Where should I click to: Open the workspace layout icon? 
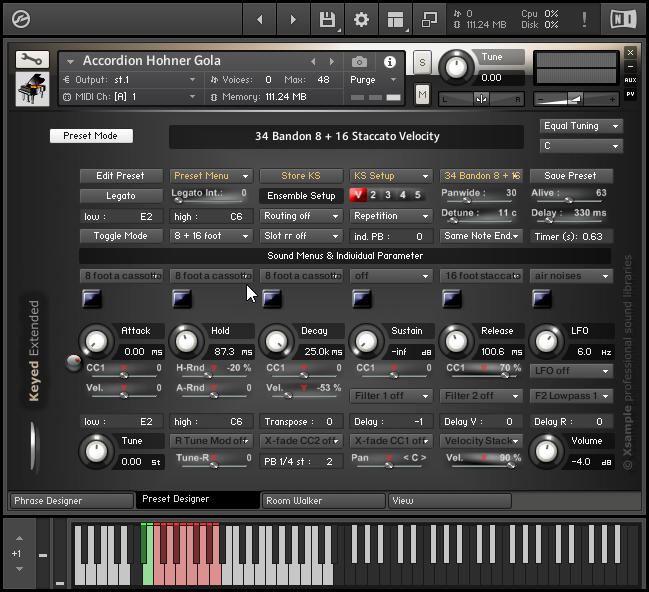[x=395, y=19]
